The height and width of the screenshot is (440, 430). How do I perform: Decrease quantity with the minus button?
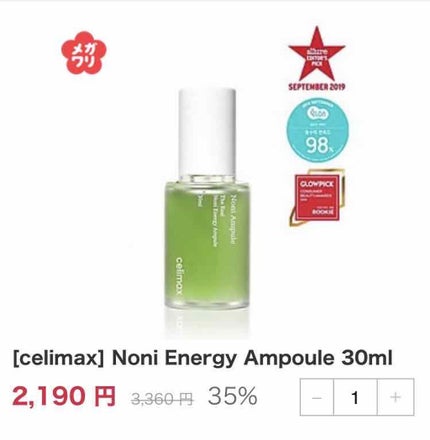click(x=317, y=397)
